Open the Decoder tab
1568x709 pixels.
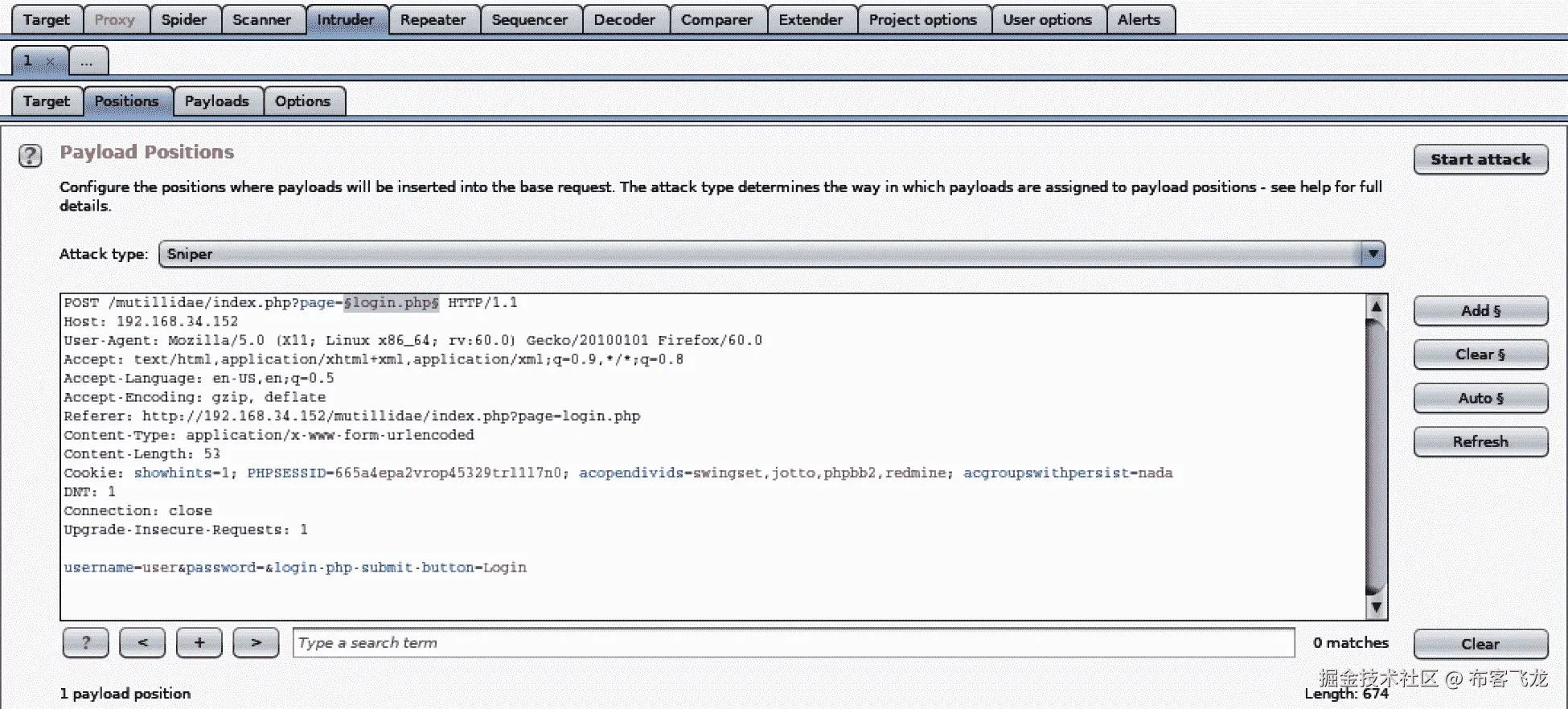[x=624, y=20]
